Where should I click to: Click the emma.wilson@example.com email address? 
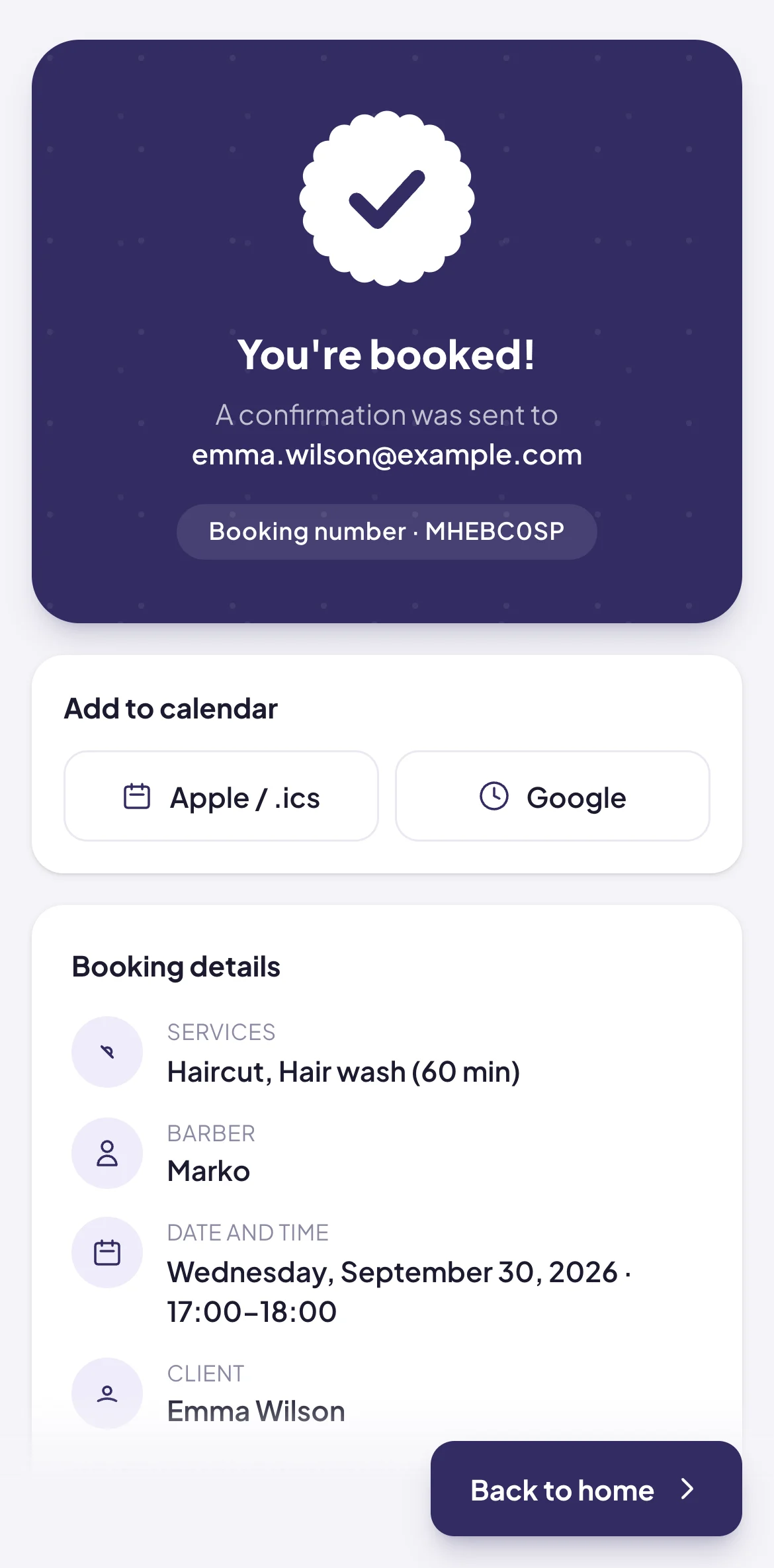pyautogui.click(x=387, y=455)
